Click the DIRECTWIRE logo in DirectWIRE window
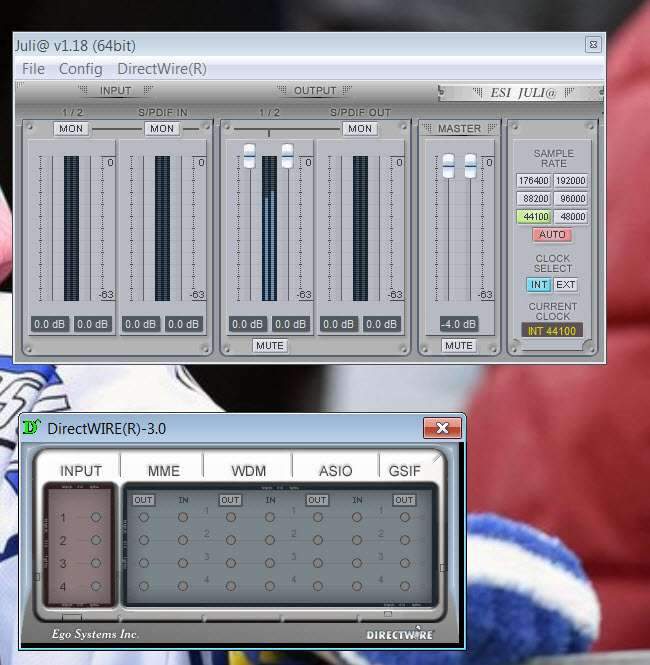This screenshot has width=650, height=665. pyautogui.click(x=399, y=634)
